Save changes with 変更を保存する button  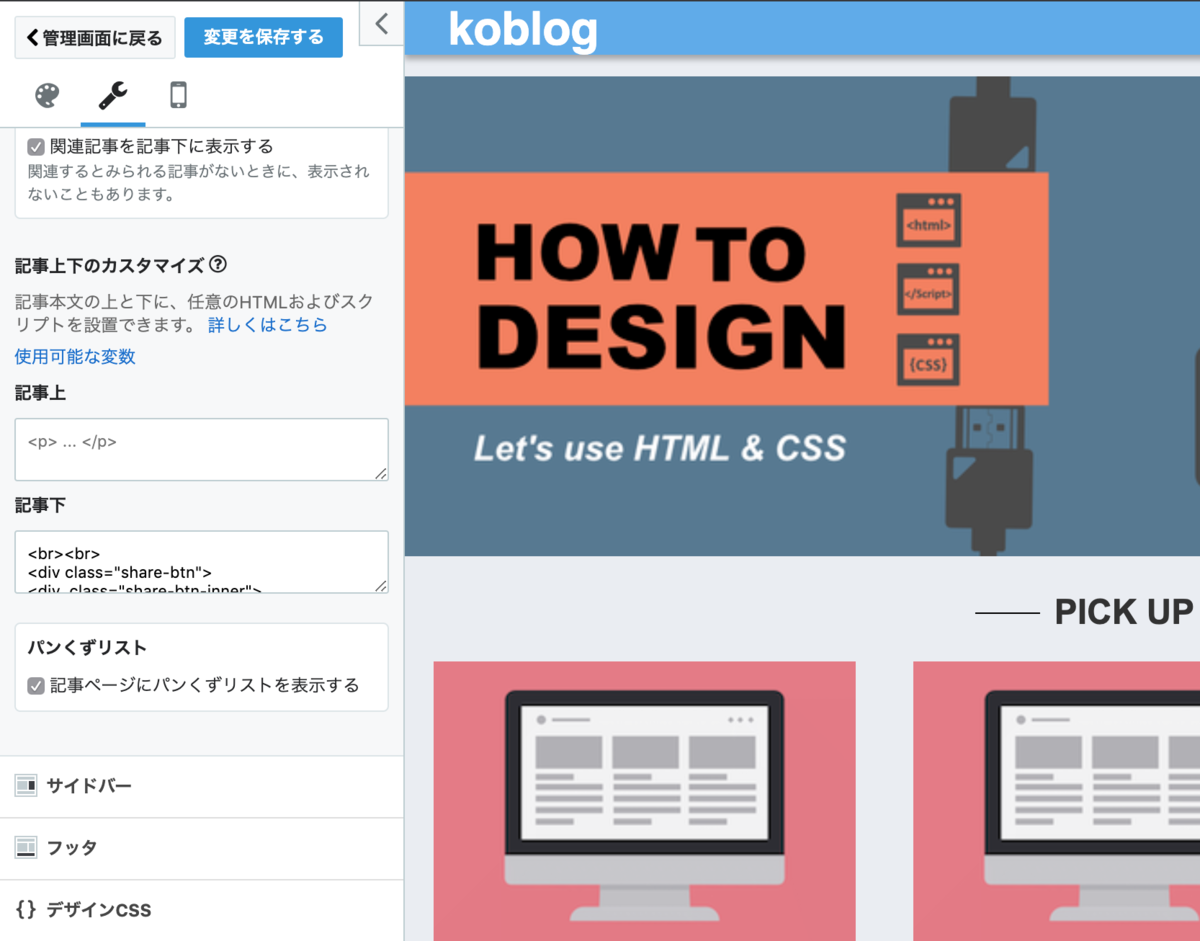(x=263, y=37)
